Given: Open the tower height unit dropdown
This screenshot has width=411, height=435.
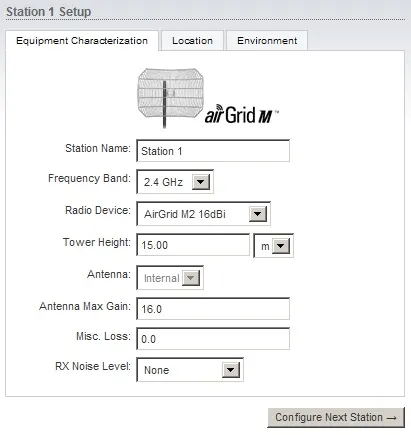Looking at the screenshot, I should pyautogui.click(x=274, y=246).
